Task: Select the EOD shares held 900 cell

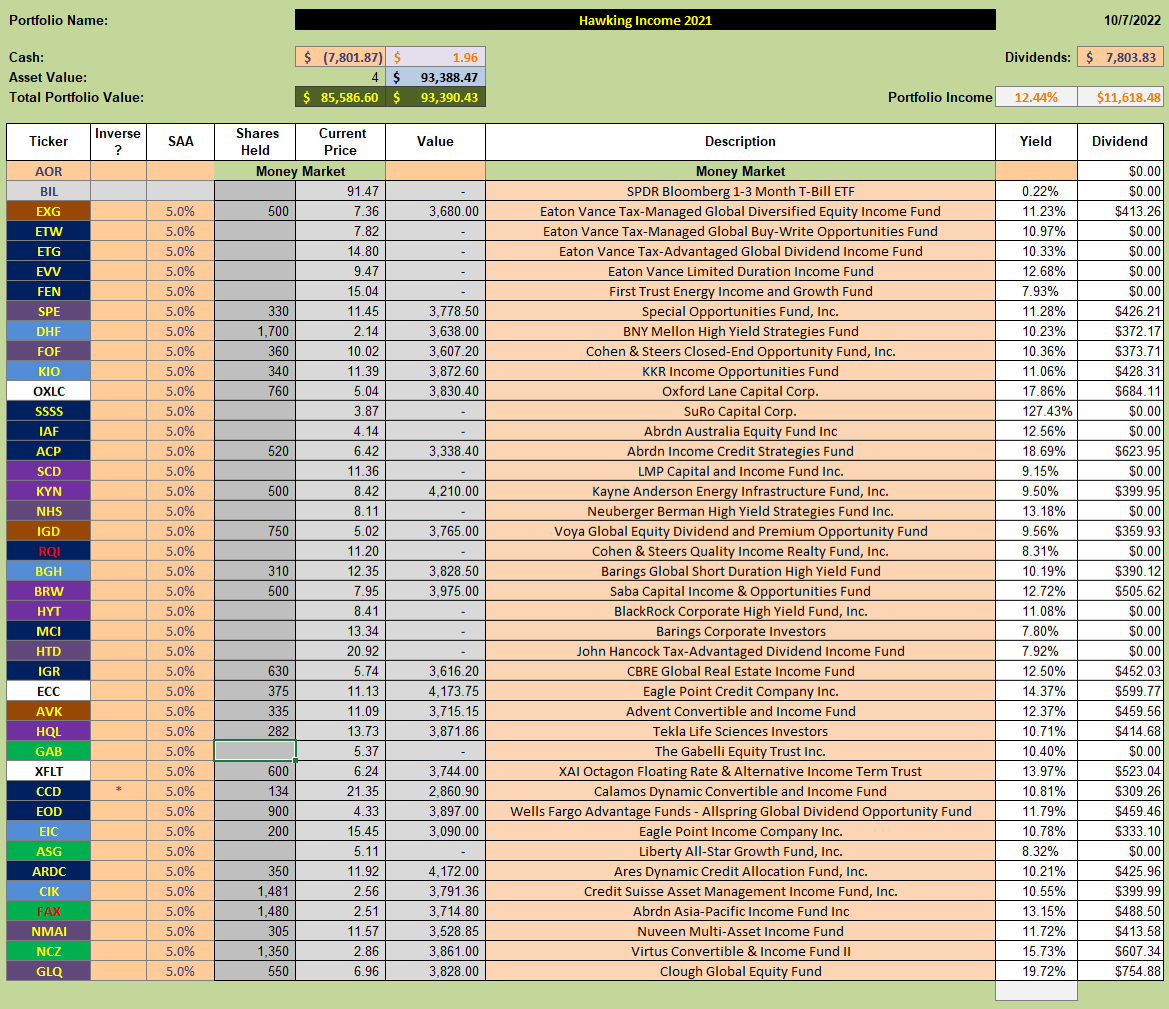Action: tap(255, 811)
